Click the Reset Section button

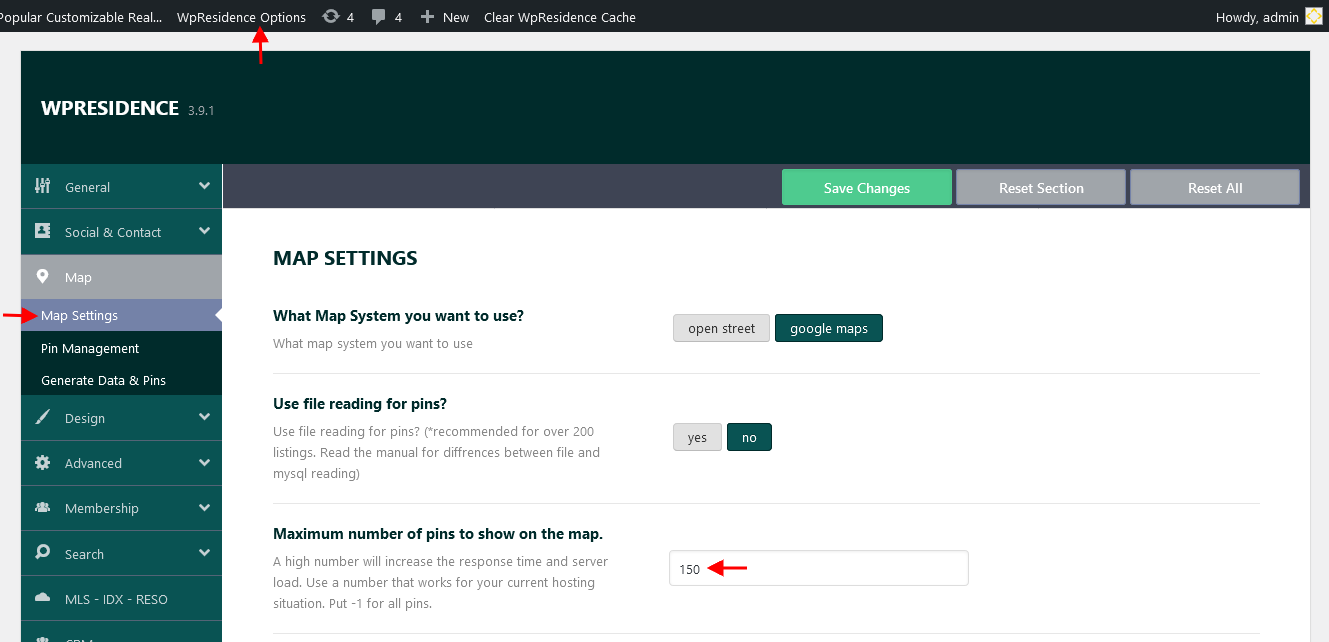pyautogui.click(x=1041, y=187)
